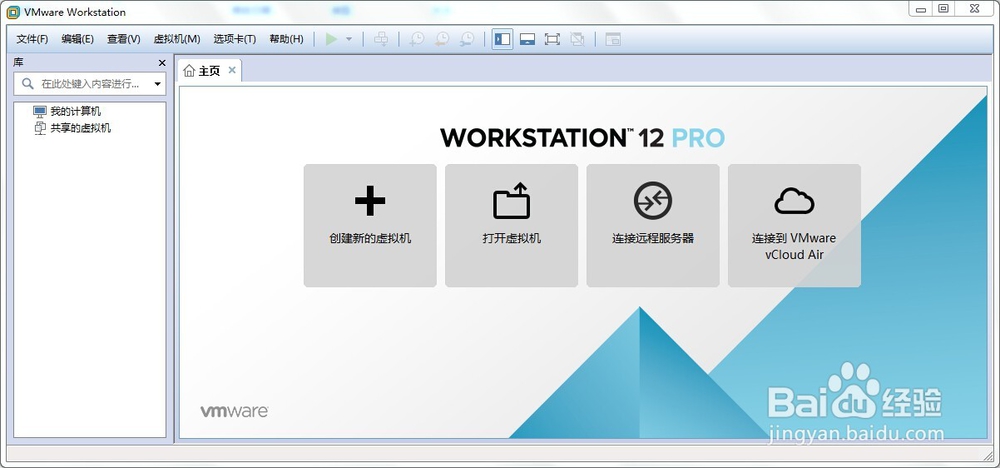
Task: Toggle the thumbnail bar view icon
Action: pos(527,40)
